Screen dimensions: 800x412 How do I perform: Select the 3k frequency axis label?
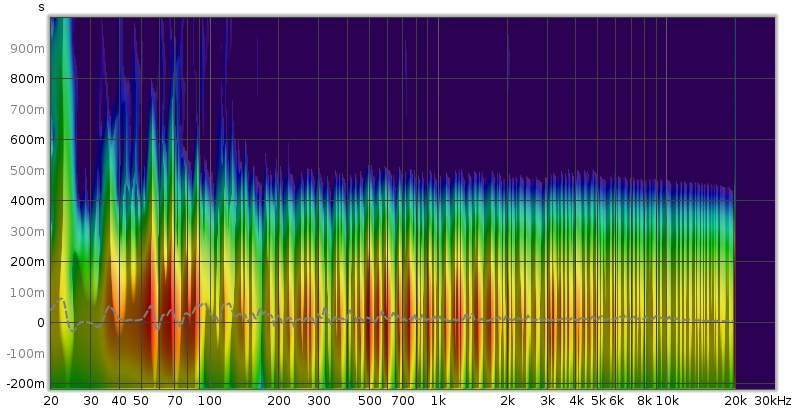pos(547,401)
